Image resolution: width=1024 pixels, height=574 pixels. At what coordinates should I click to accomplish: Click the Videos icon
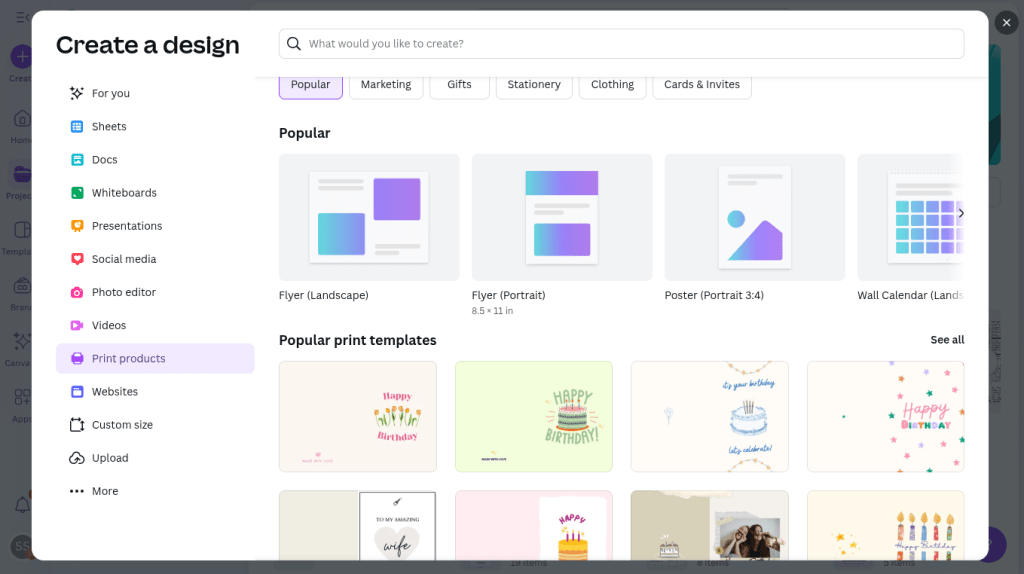76,325
